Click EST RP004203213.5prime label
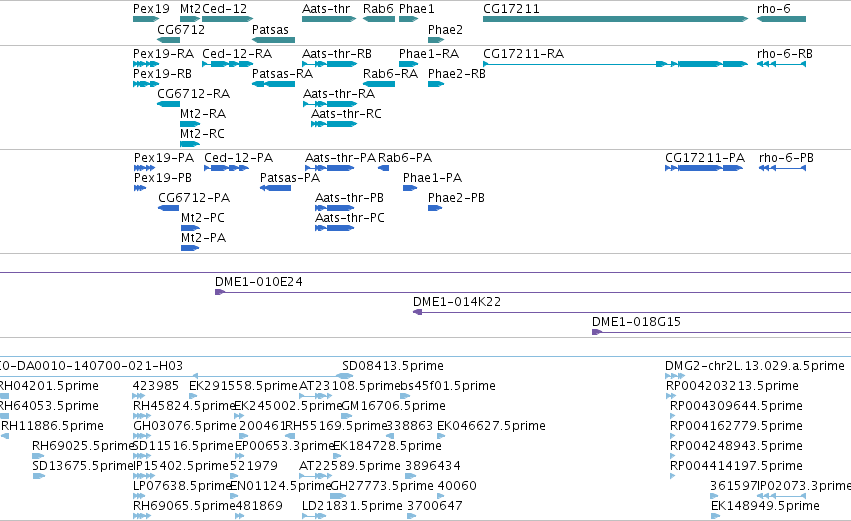The height and width of the screenshot is (521, 851). (x=733, y=386)
